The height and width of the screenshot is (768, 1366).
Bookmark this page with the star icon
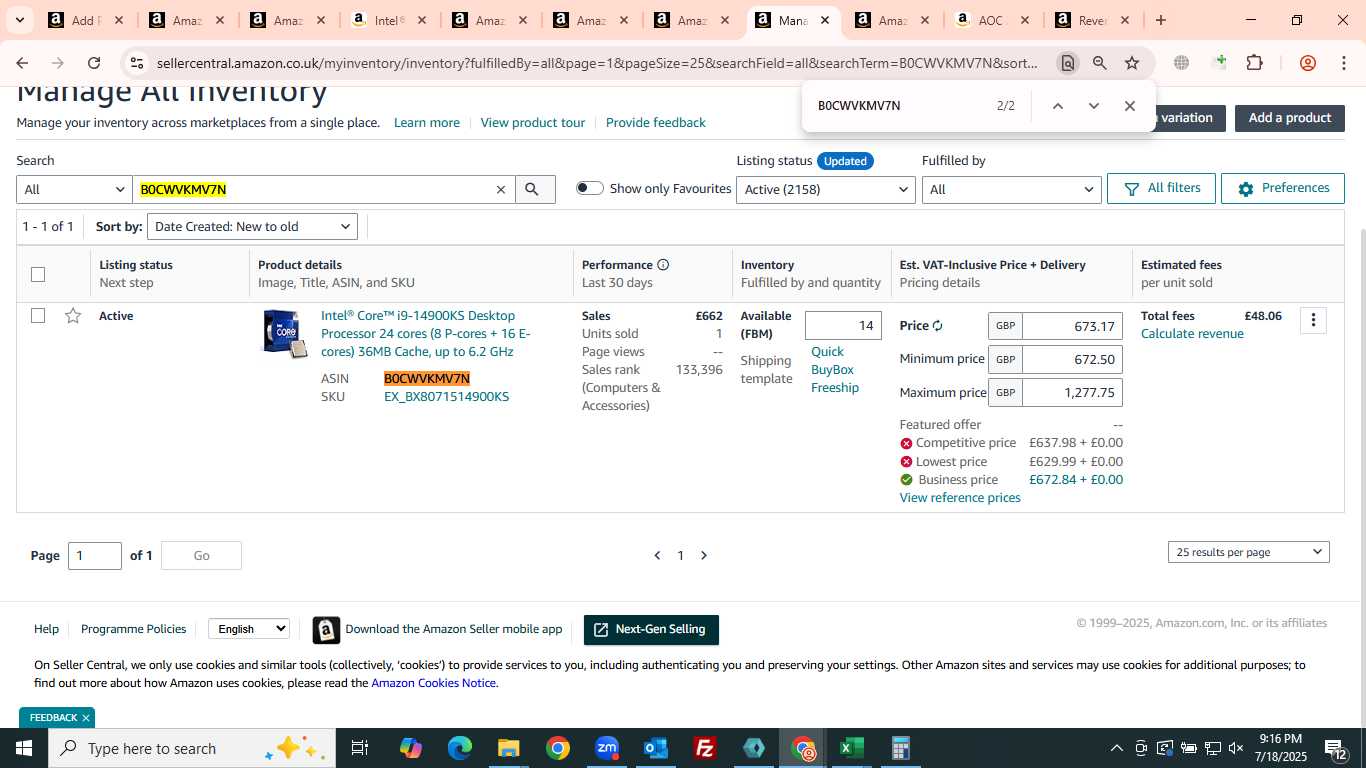[1132, 63]
